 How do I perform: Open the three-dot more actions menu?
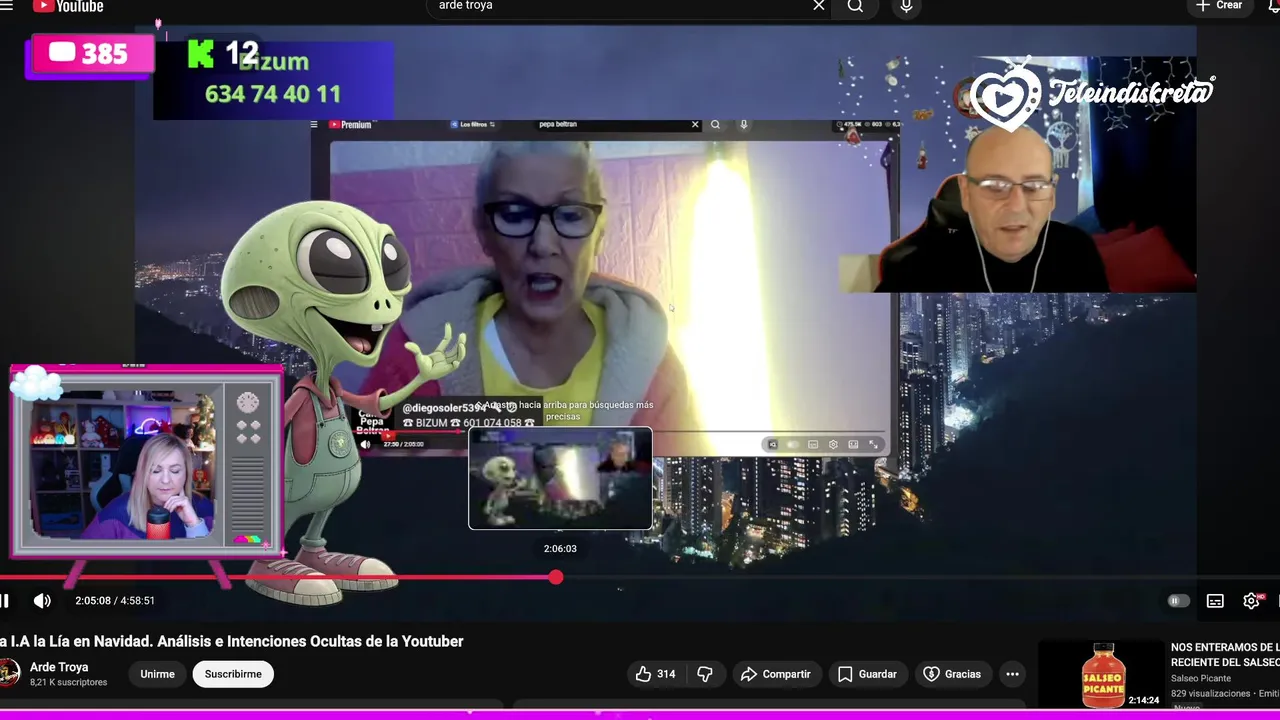tap(1012, 674)
